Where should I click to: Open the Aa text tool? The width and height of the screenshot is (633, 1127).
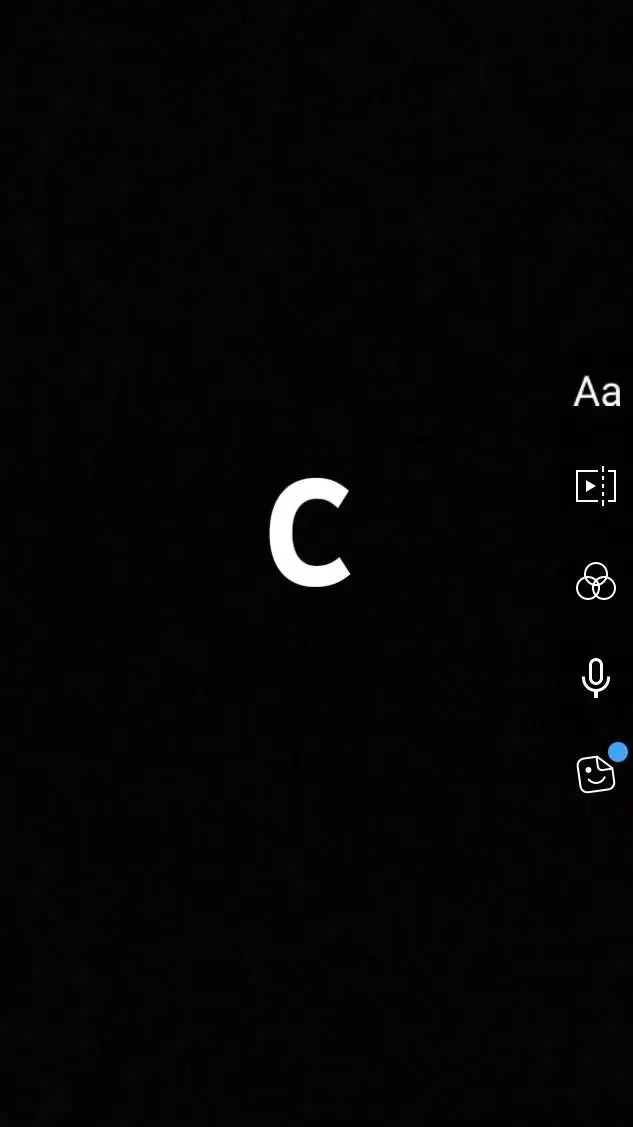(x=596, y=392)
